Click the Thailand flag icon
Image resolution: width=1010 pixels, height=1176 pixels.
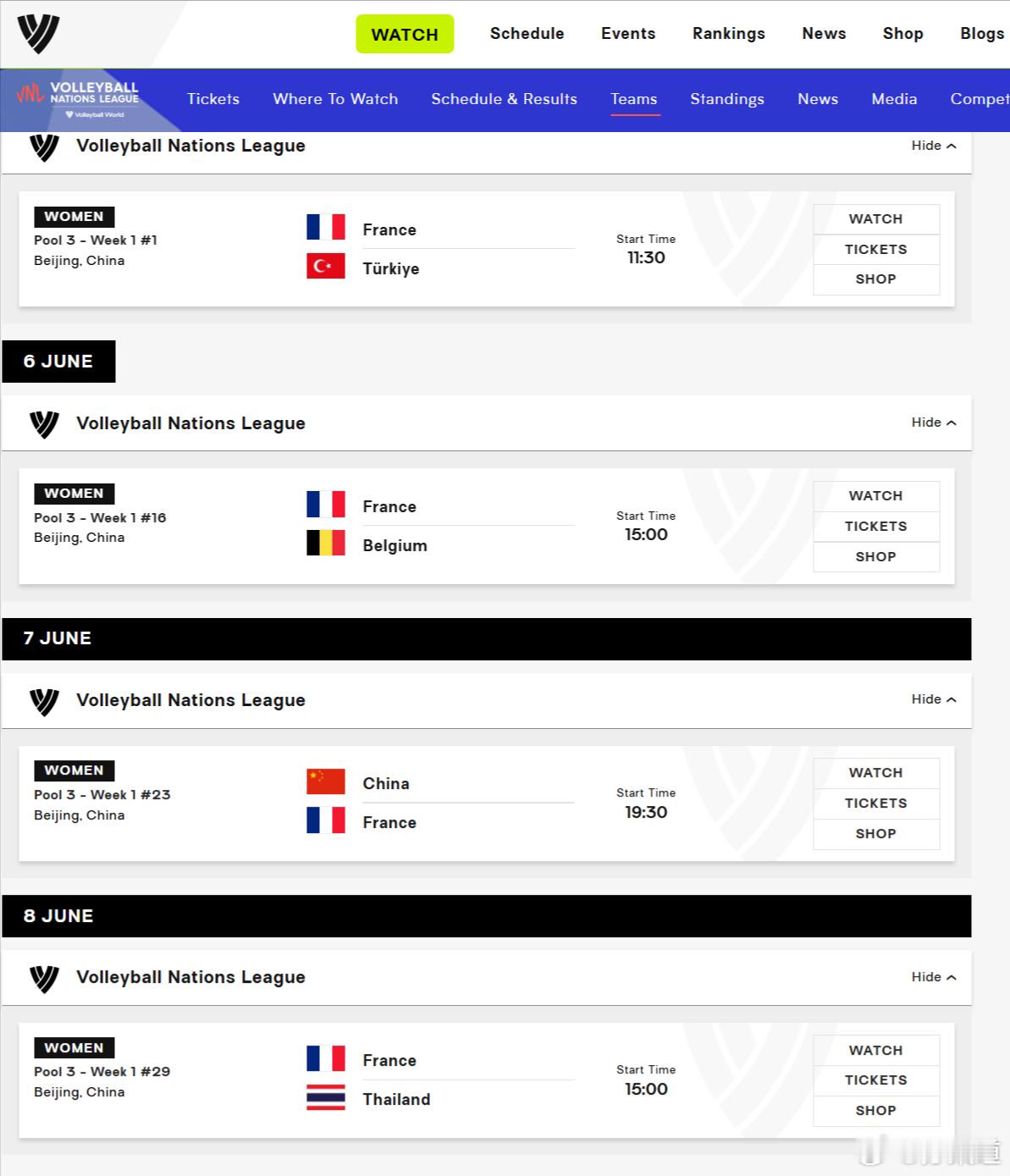[x=326, y=1097]
